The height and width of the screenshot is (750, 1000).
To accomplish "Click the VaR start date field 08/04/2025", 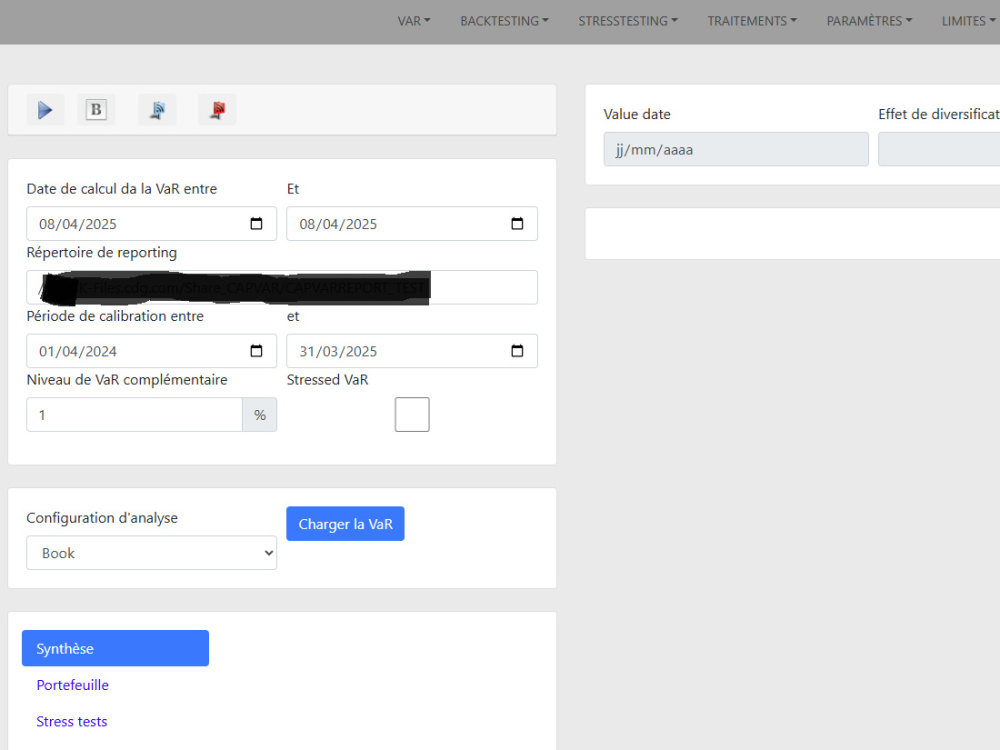I will (x=152, y=224).
